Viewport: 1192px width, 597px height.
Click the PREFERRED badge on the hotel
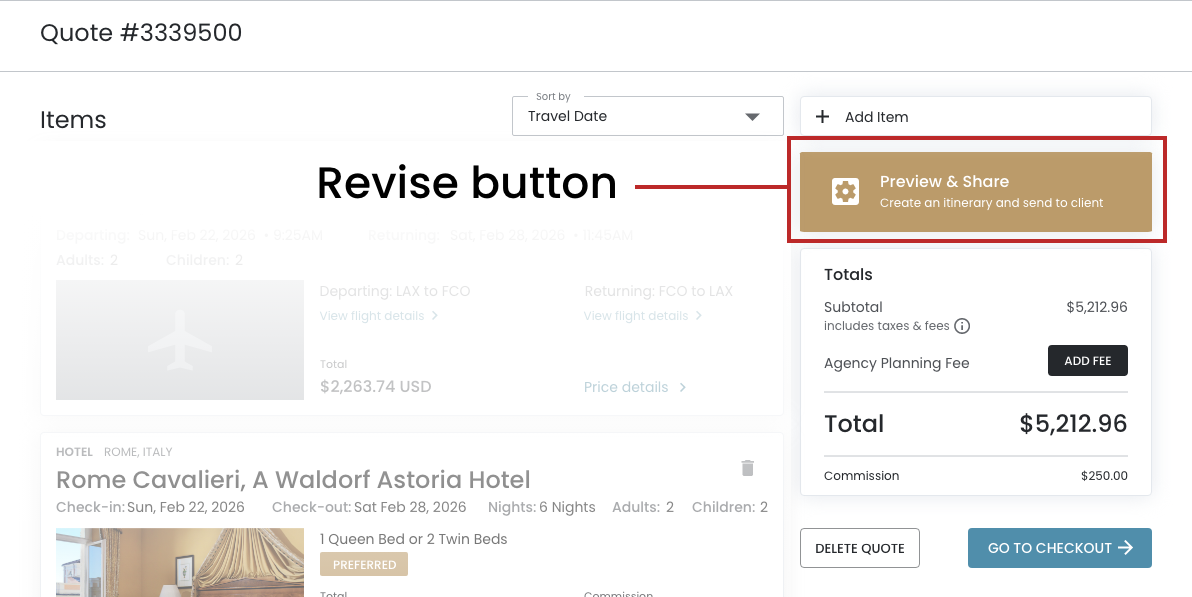pos(364,565)
